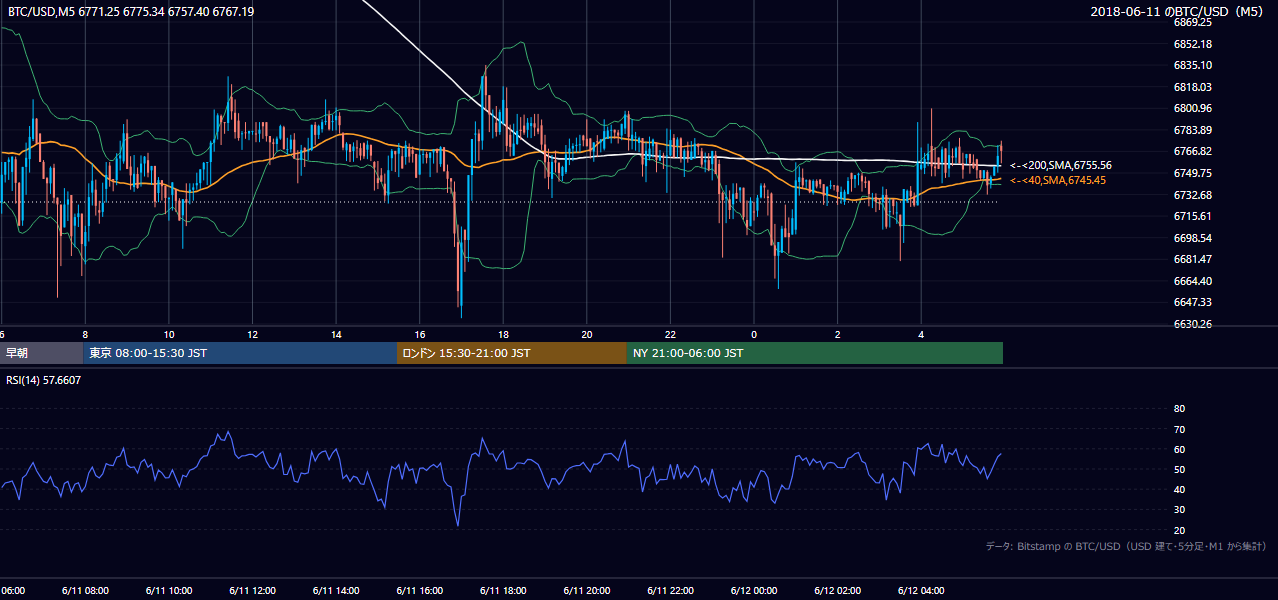1278x600 pixels.
Task: Click the 40 SMA label showing 6745.45
Action: (1058, 180)
